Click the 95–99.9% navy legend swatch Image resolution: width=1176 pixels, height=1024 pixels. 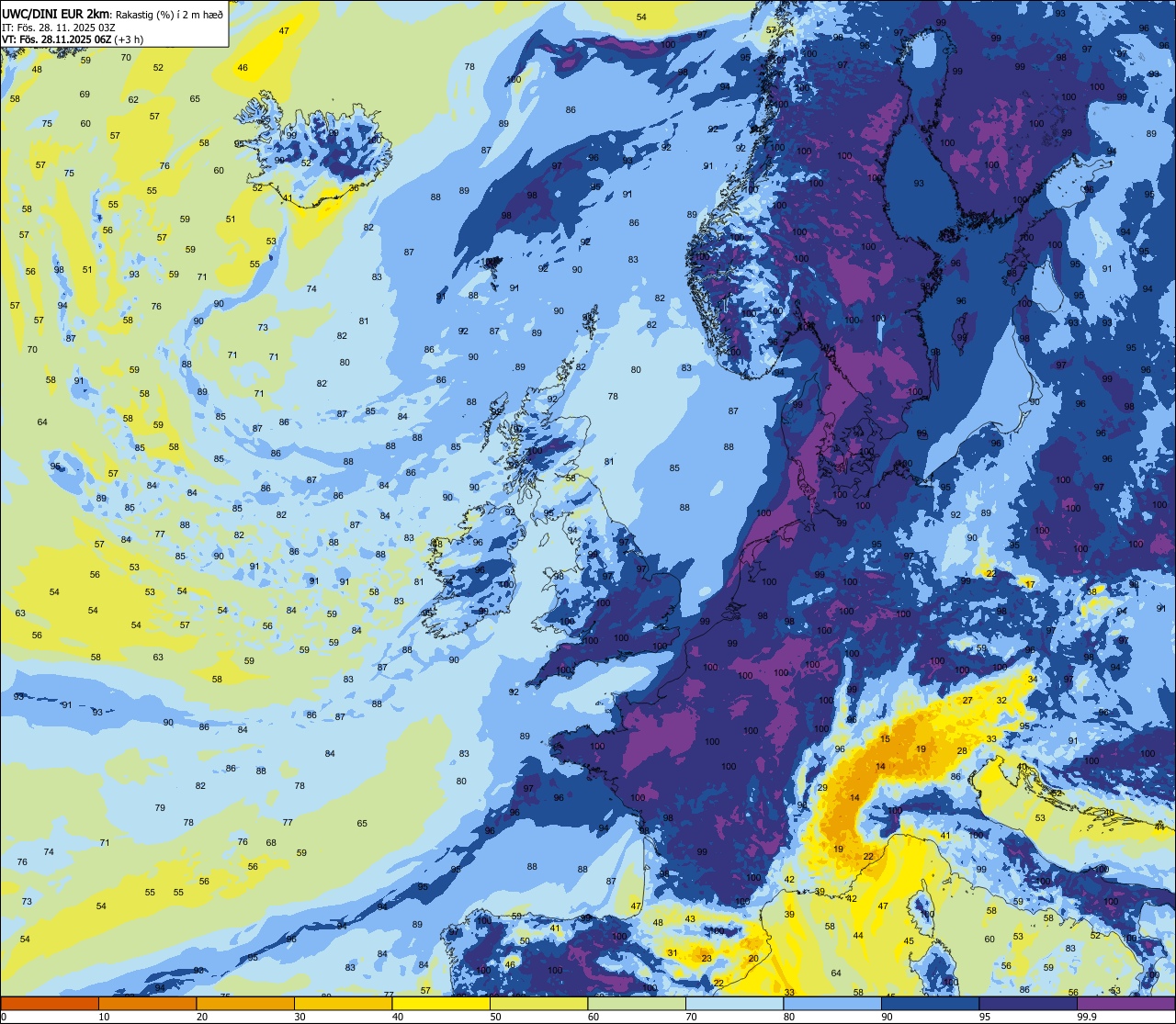[x=1028, y=1003]
